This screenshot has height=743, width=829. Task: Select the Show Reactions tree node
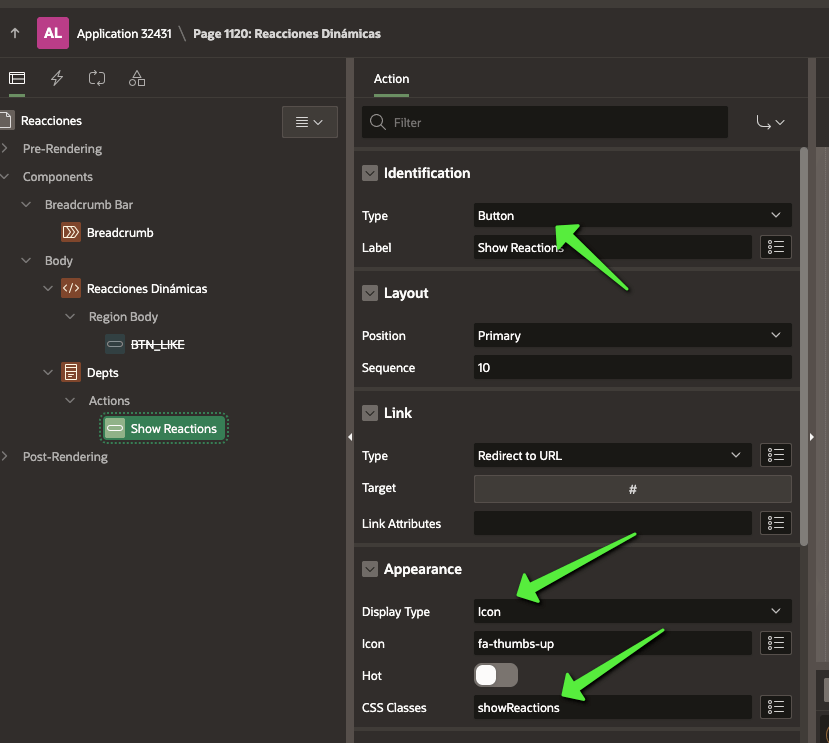[173, 429]
